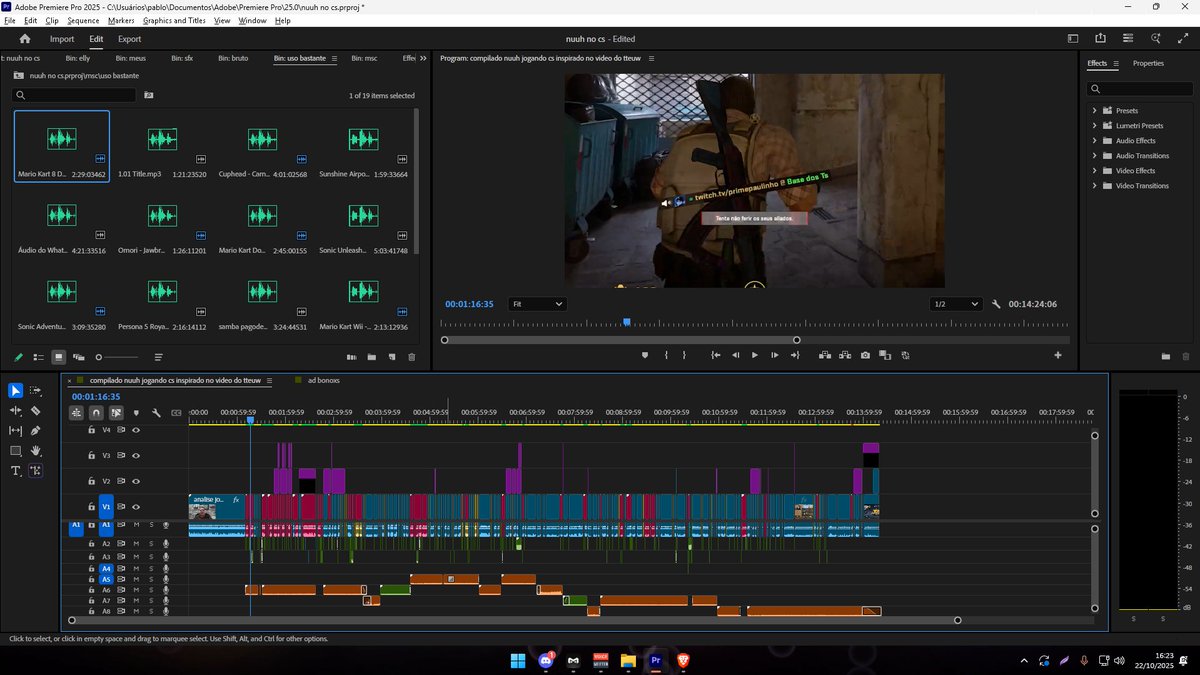Screen dimensions: 1200x675
Task: Switch bin to list view
Action: coord(38,357)
